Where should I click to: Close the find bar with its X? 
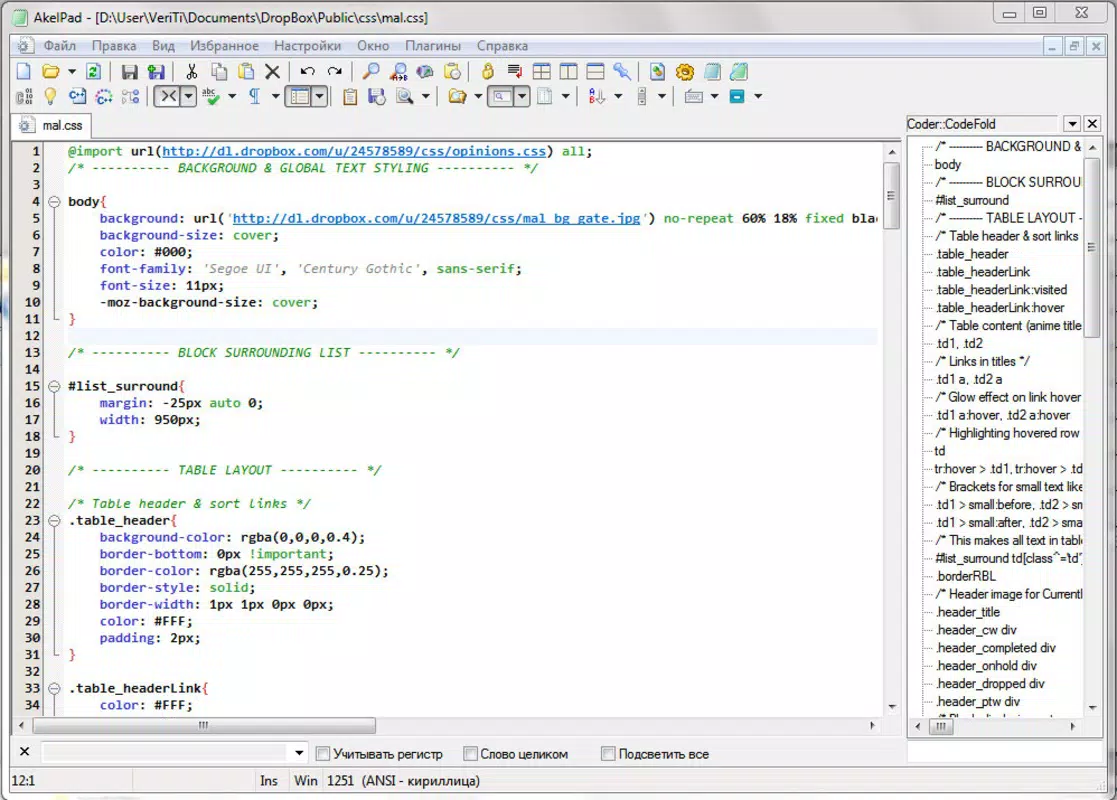click(x=24, y=752)
